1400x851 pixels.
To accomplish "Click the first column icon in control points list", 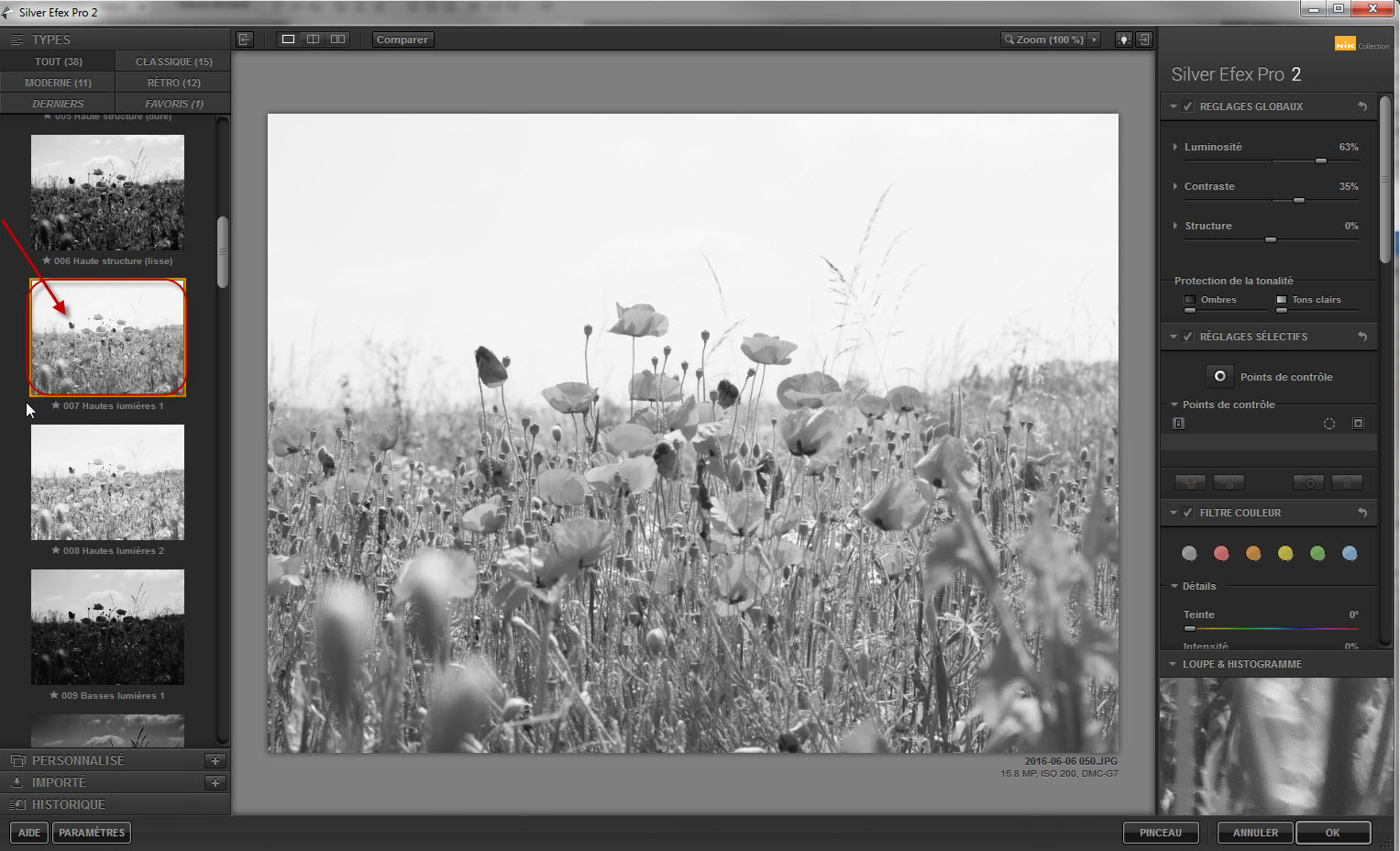I will pos(1179,423).
